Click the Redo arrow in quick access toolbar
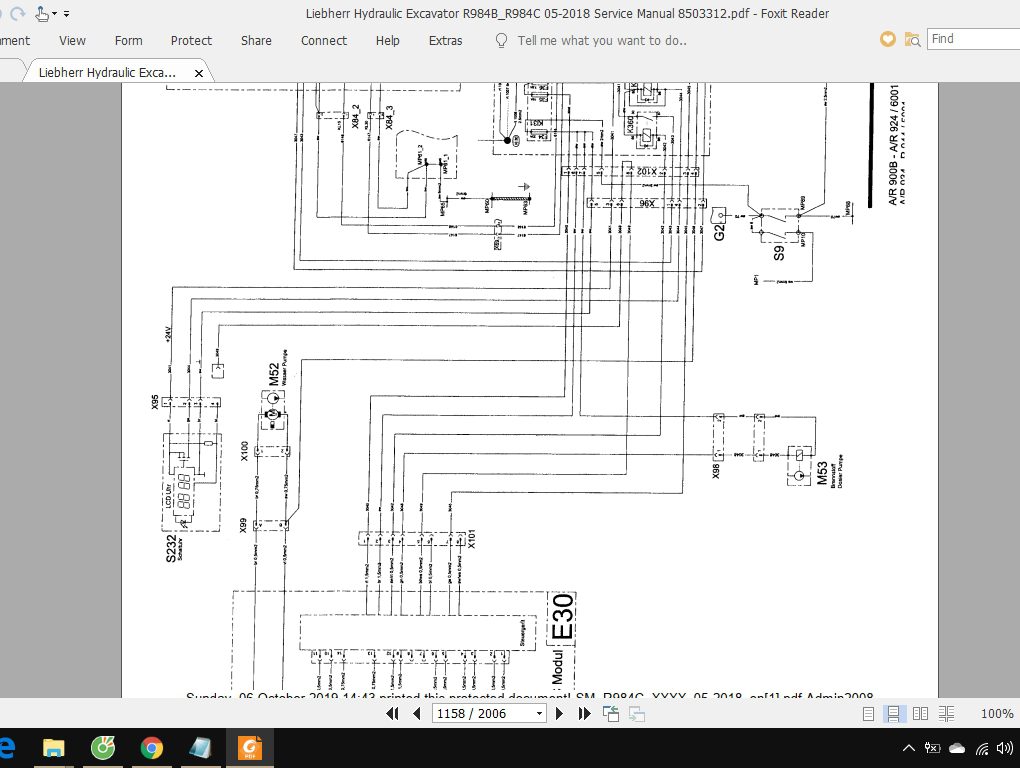The width and height of the screenshot is (1020, 768). [18, 13]
